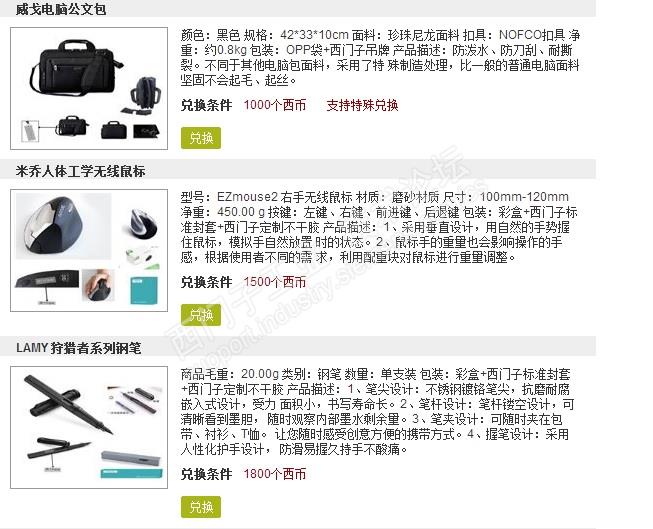Click the teal gift box in mouse image
This screenshot has height=529, width=653.
point(144,290)
